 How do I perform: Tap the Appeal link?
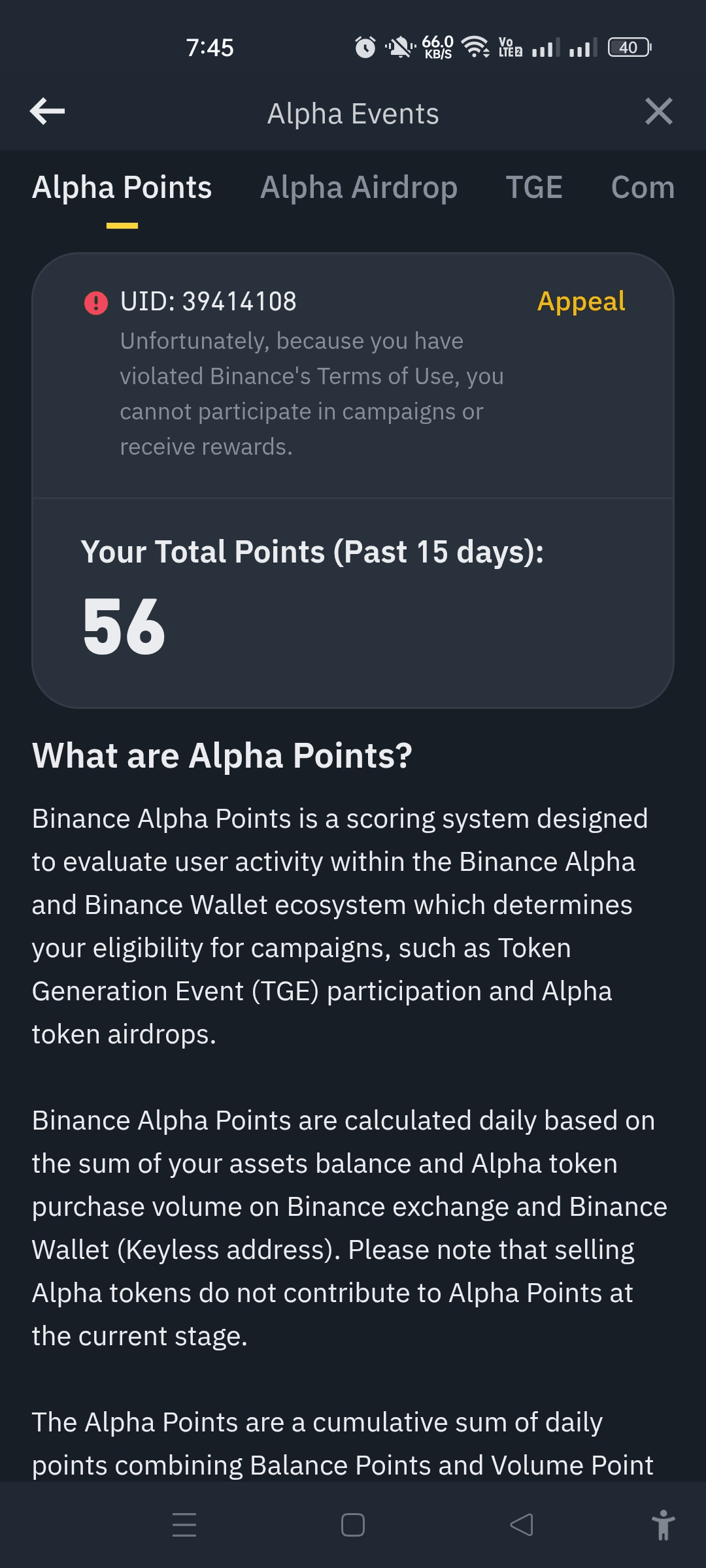(x=581, y=302)
